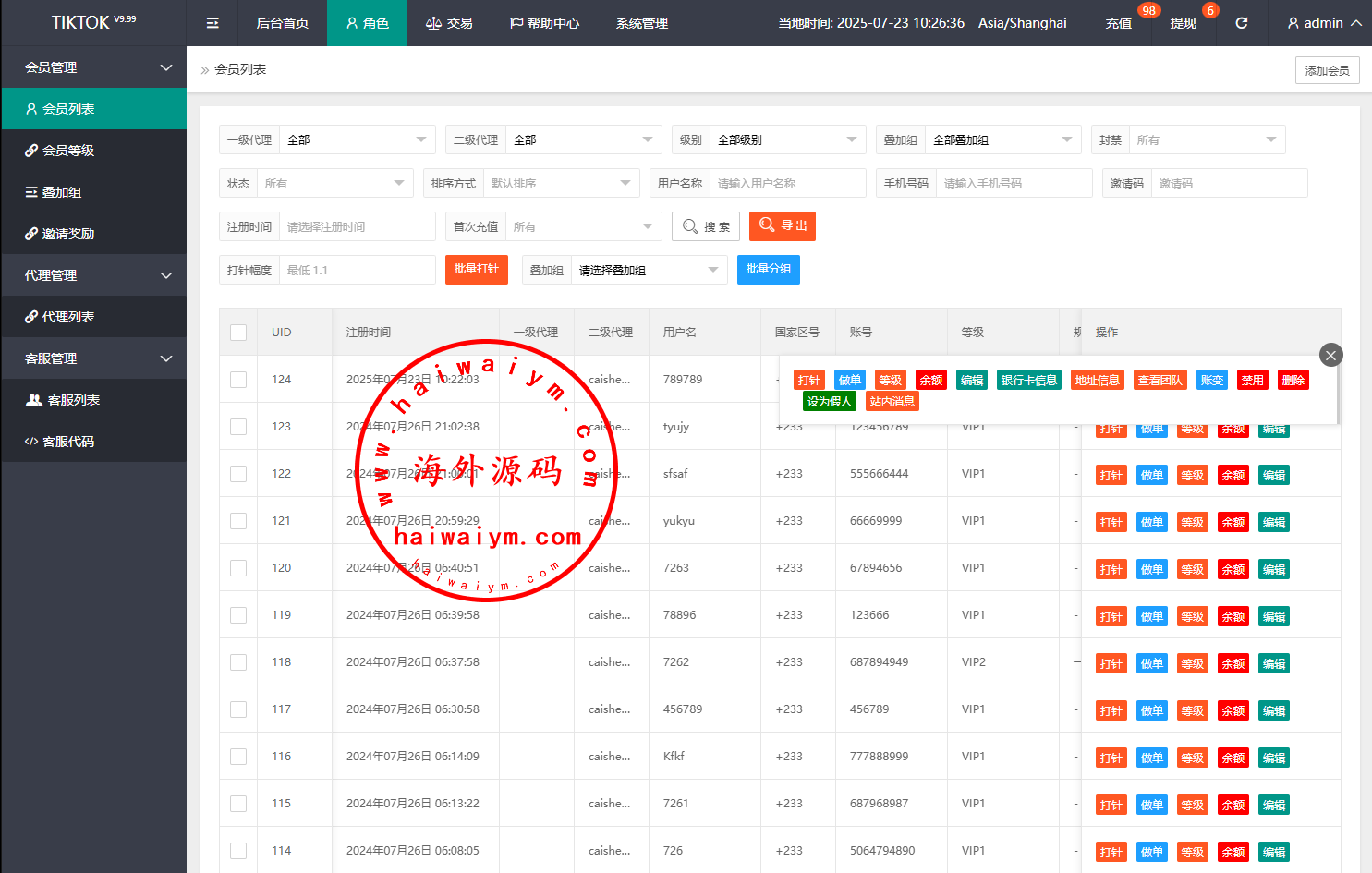Close the action popup with X icon
1372x873 pixels.
point(1330,355)
